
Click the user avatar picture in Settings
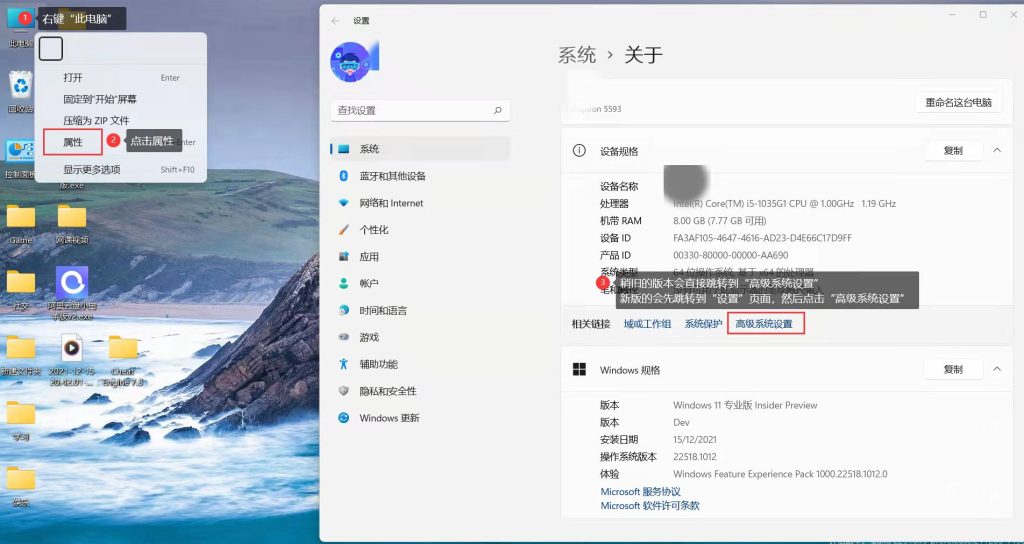(351, 62)
